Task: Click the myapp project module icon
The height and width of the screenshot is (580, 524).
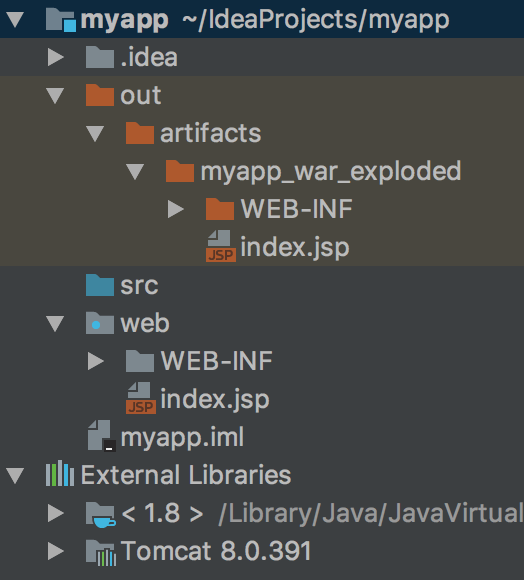Action: tap(61, 20)
